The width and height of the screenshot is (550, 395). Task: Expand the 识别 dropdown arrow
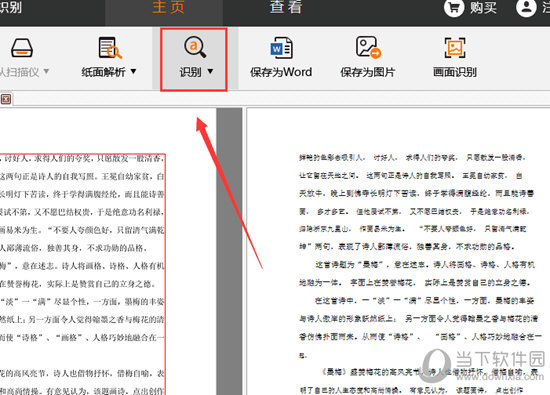[210, 71]
